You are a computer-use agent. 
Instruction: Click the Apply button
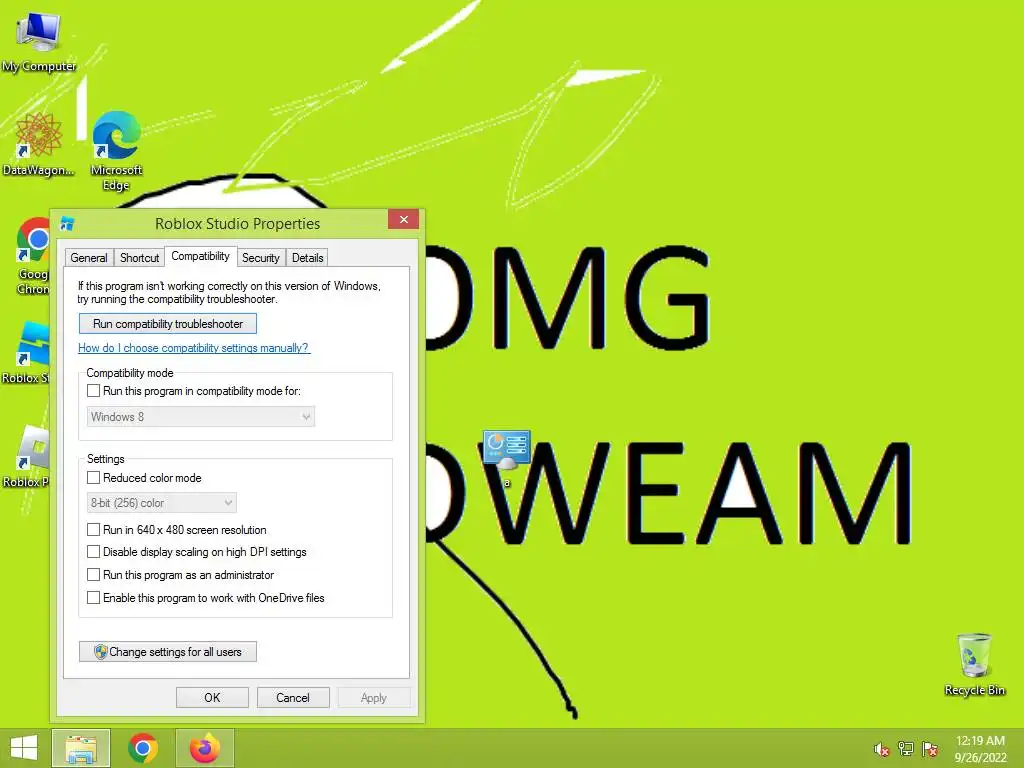click(374, 697)
